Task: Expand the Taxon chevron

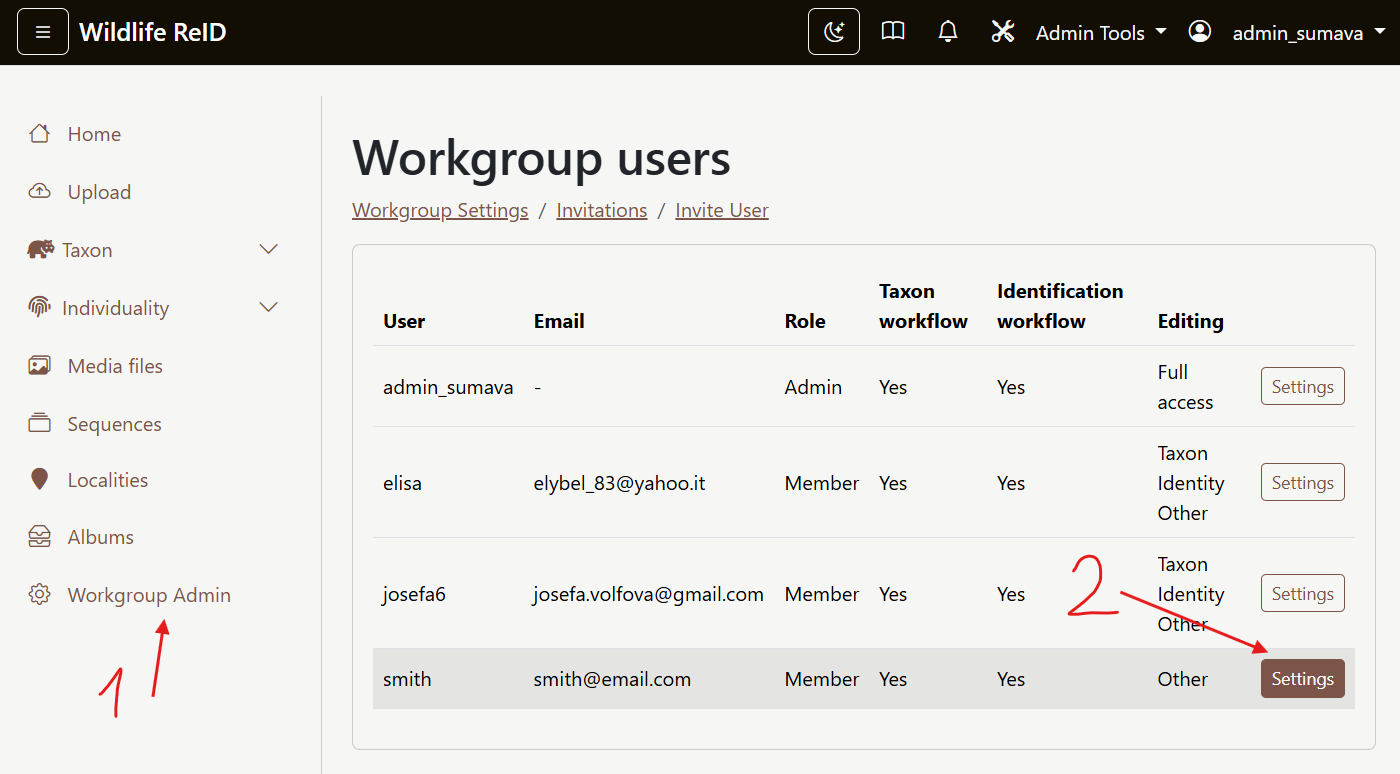Action: point(268,249)
